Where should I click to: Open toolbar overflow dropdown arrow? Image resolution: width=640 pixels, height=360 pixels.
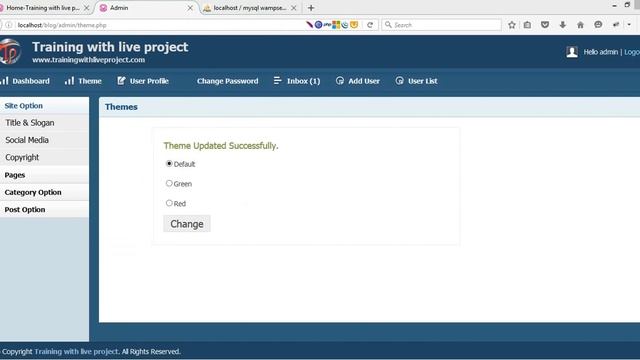click(629, 25)
